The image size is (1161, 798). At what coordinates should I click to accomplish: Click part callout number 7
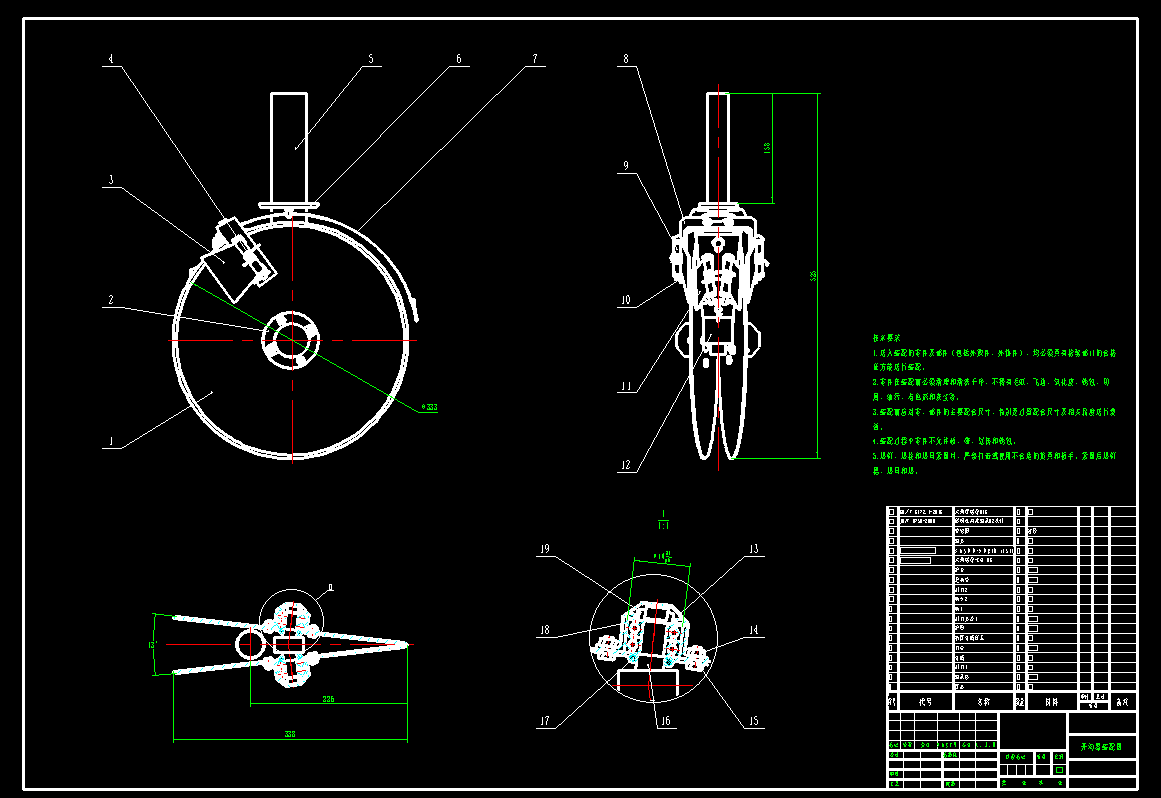coord(535,59)
